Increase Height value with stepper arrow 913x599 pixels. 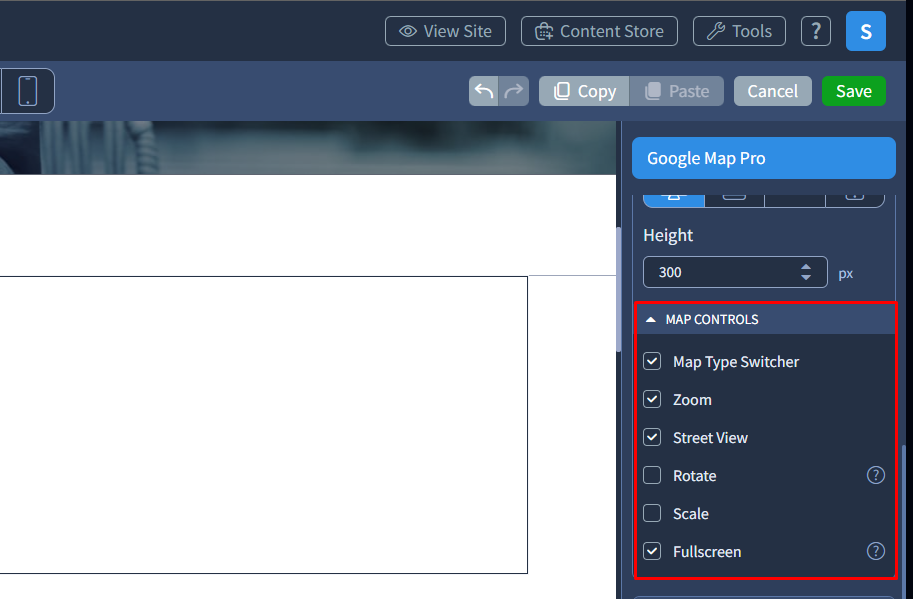click(x=806, y=267)
